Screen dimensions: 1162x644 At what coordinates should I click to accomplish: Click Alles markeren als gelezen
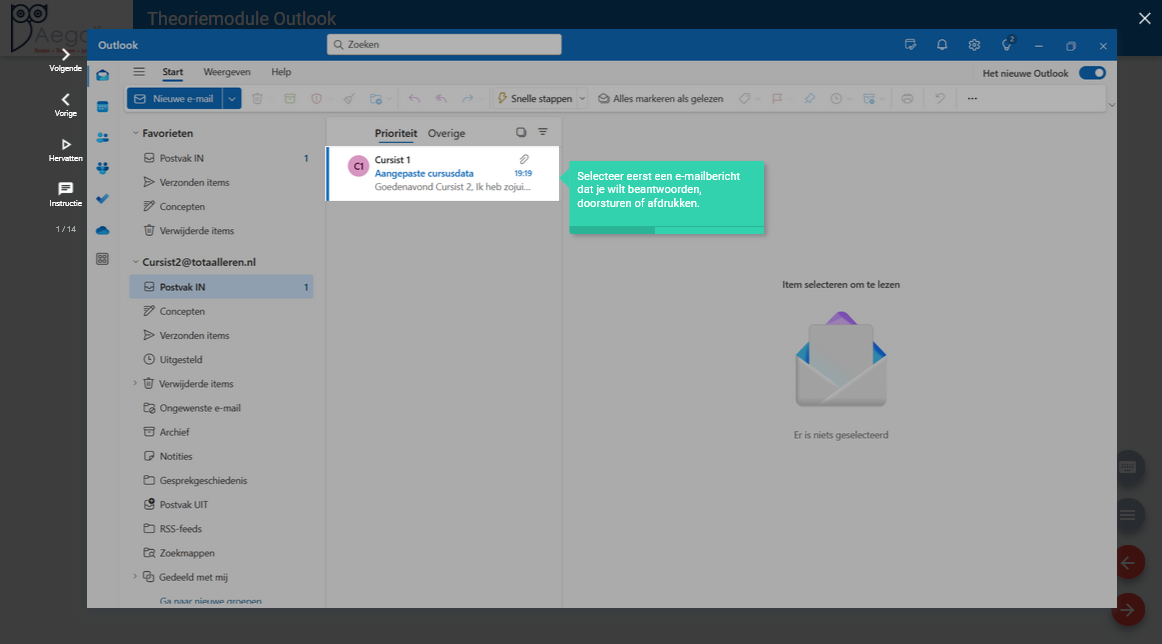pyautogui.click(x=660, y=99)
